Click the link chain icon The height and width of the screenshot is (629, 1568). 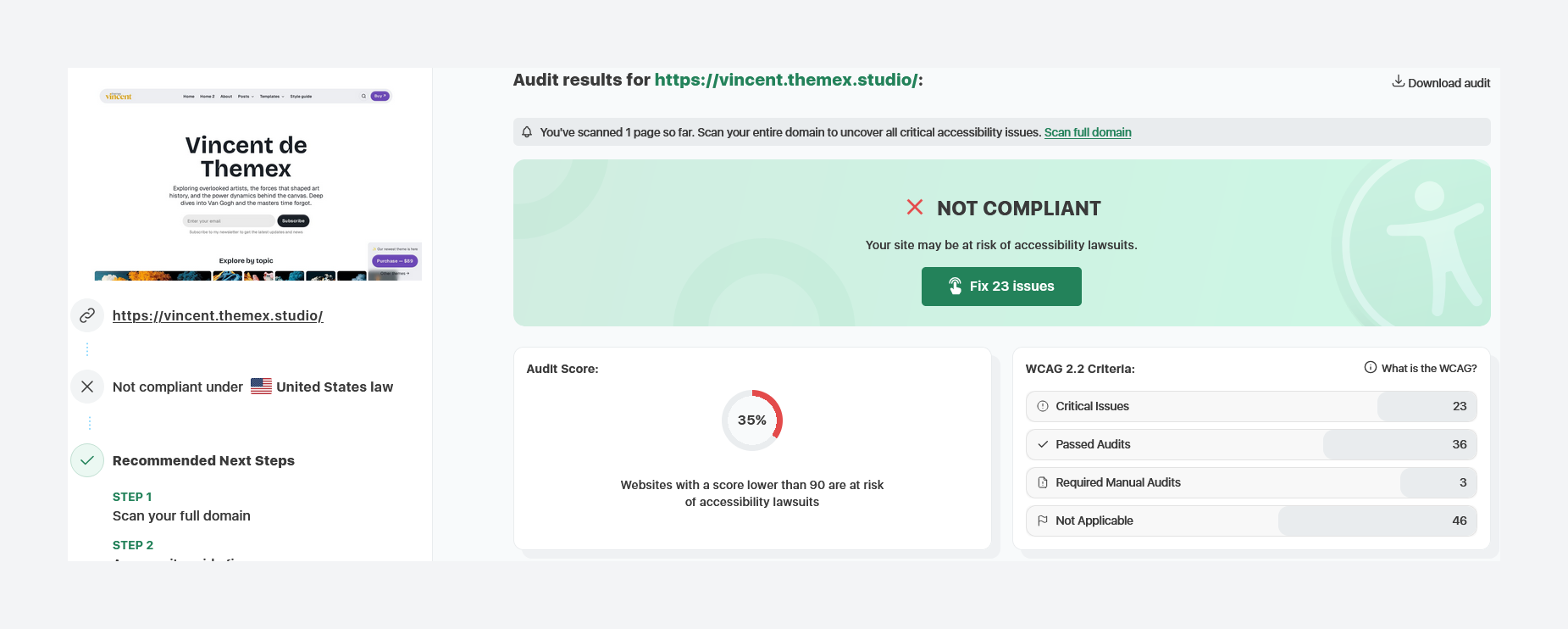[87, 316]
